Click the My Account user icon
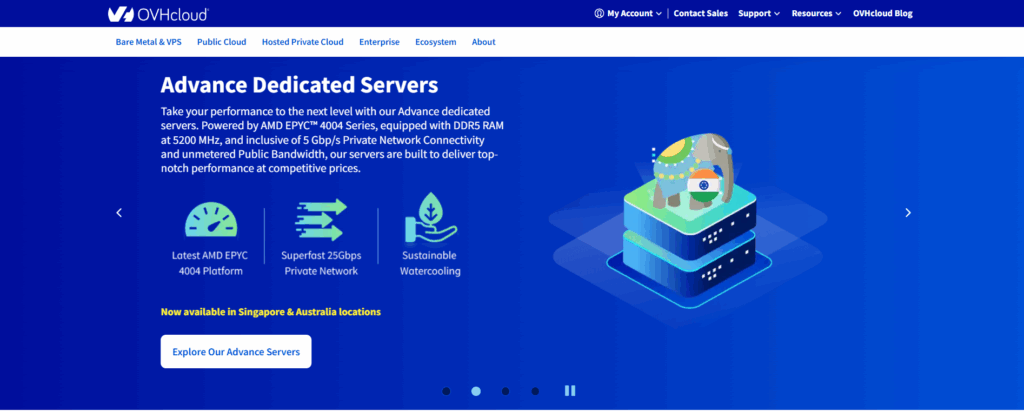This screenshot has width=1024, height=411. pos(599,13)
